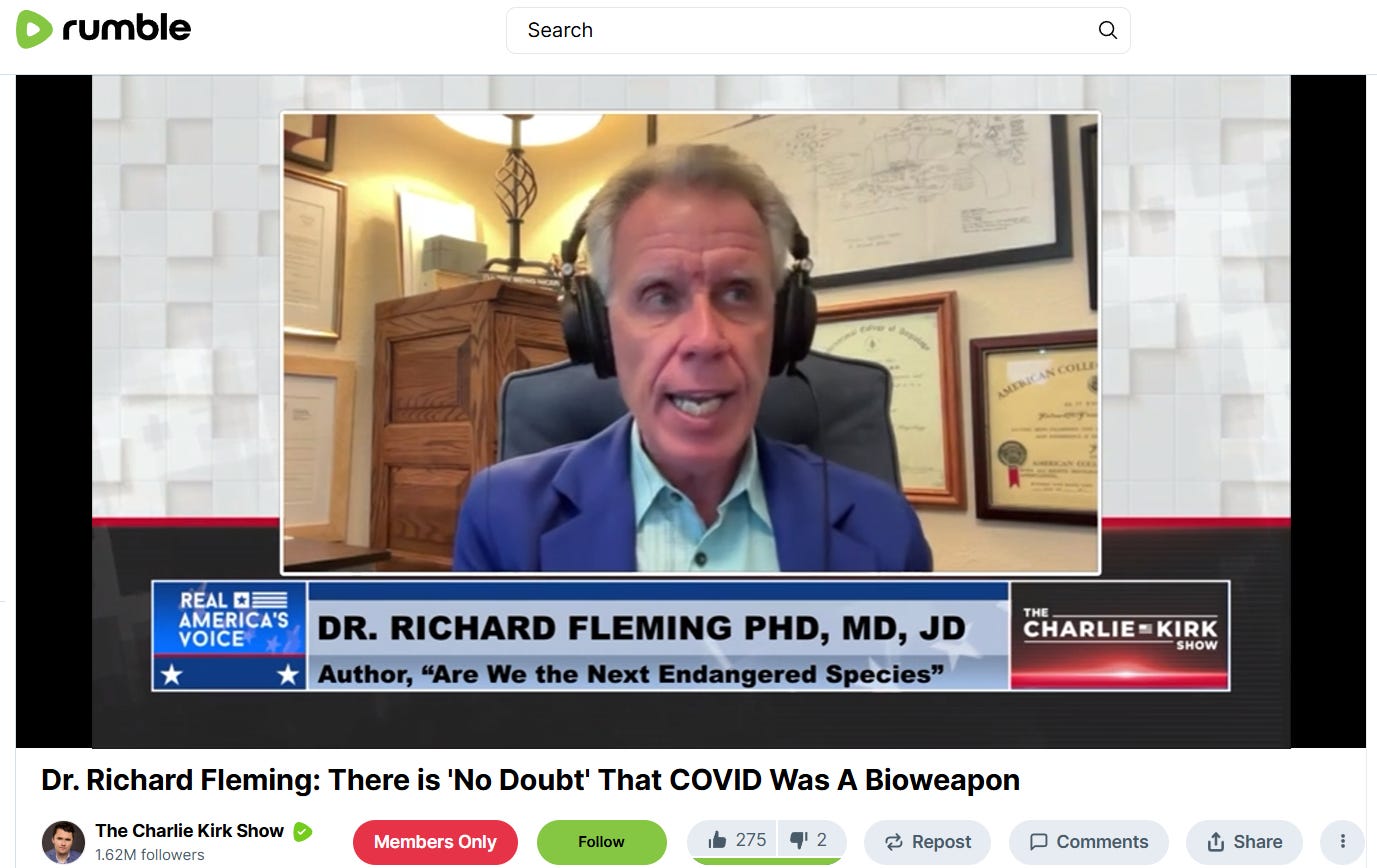Viewport: 1377px width, 868px height.
Task: Play the Dr. Richard Fleming video
Action: (x=690, y=411)
